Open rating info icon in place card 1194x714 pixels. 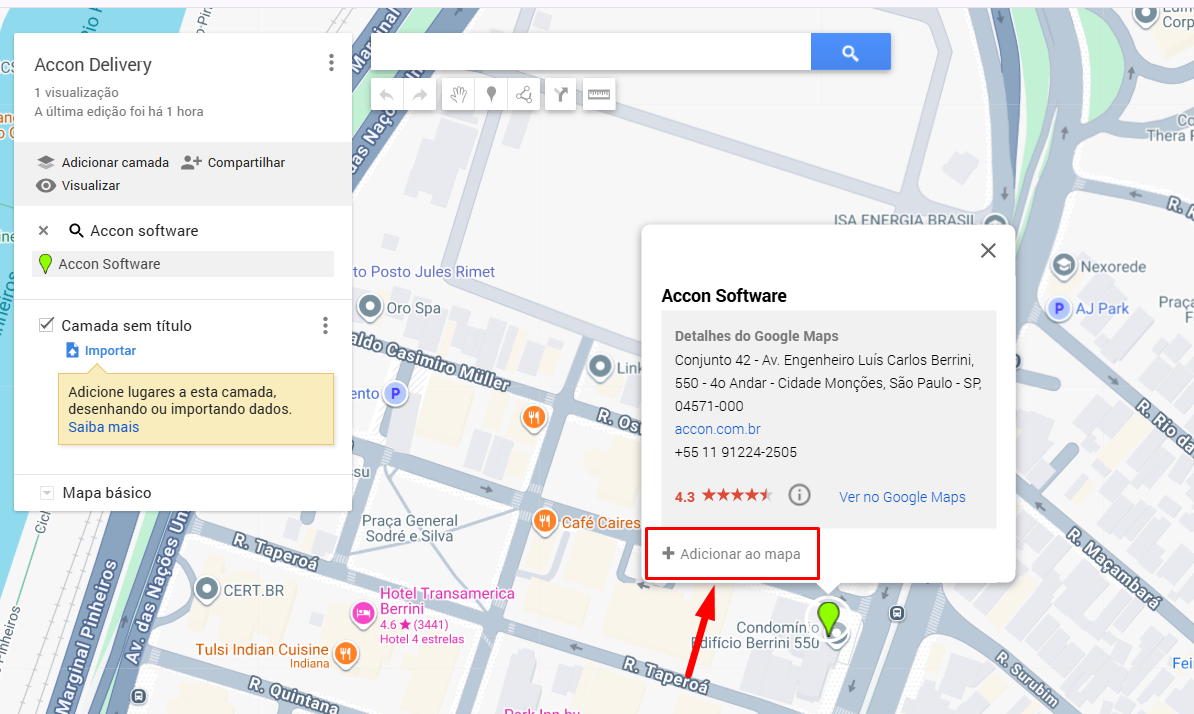[x=798, y=495]
